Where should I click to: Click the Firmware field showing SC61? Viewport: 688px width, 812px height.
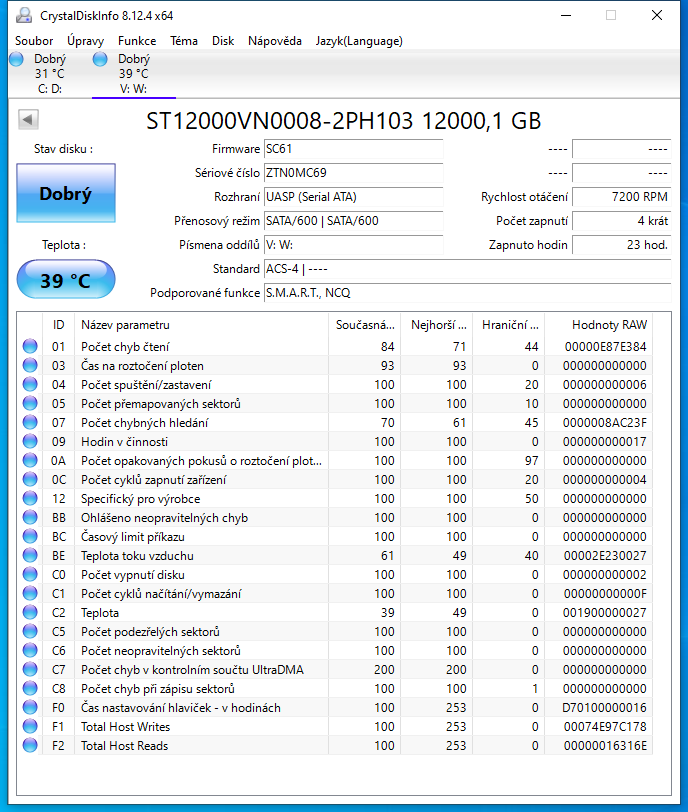pyautogui.click(x=352, y=149)
